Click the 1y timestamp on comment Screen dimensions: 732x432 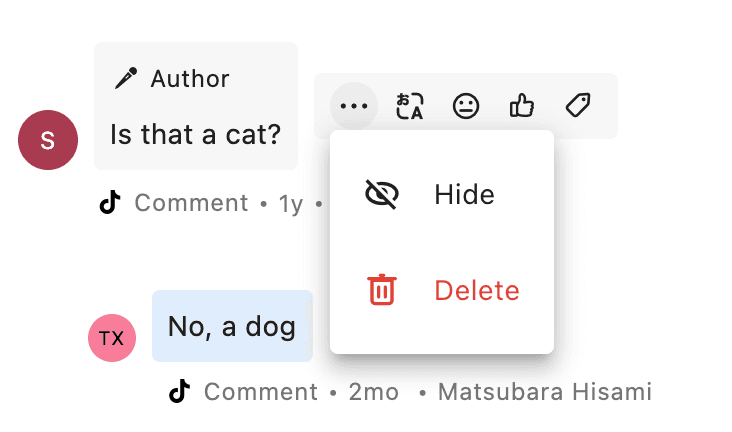[290, 203]
